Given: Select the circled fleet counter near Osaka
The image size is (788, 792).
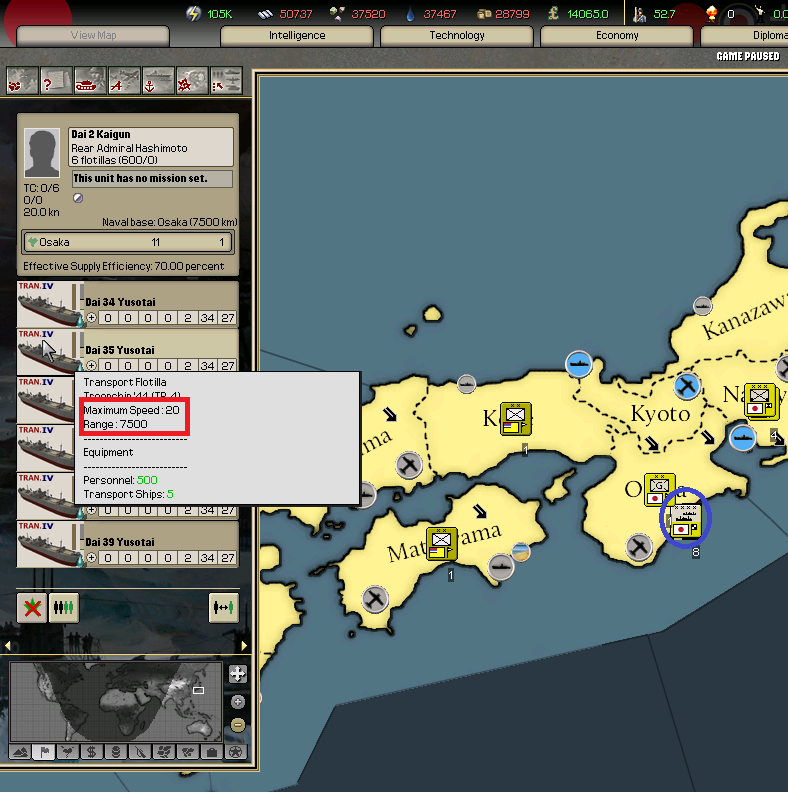Looking at the screenshot, I should coord(685,519).
